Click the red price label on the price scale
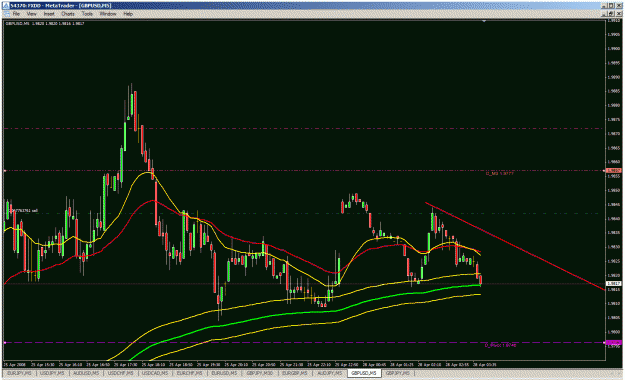 click(613, 171)
